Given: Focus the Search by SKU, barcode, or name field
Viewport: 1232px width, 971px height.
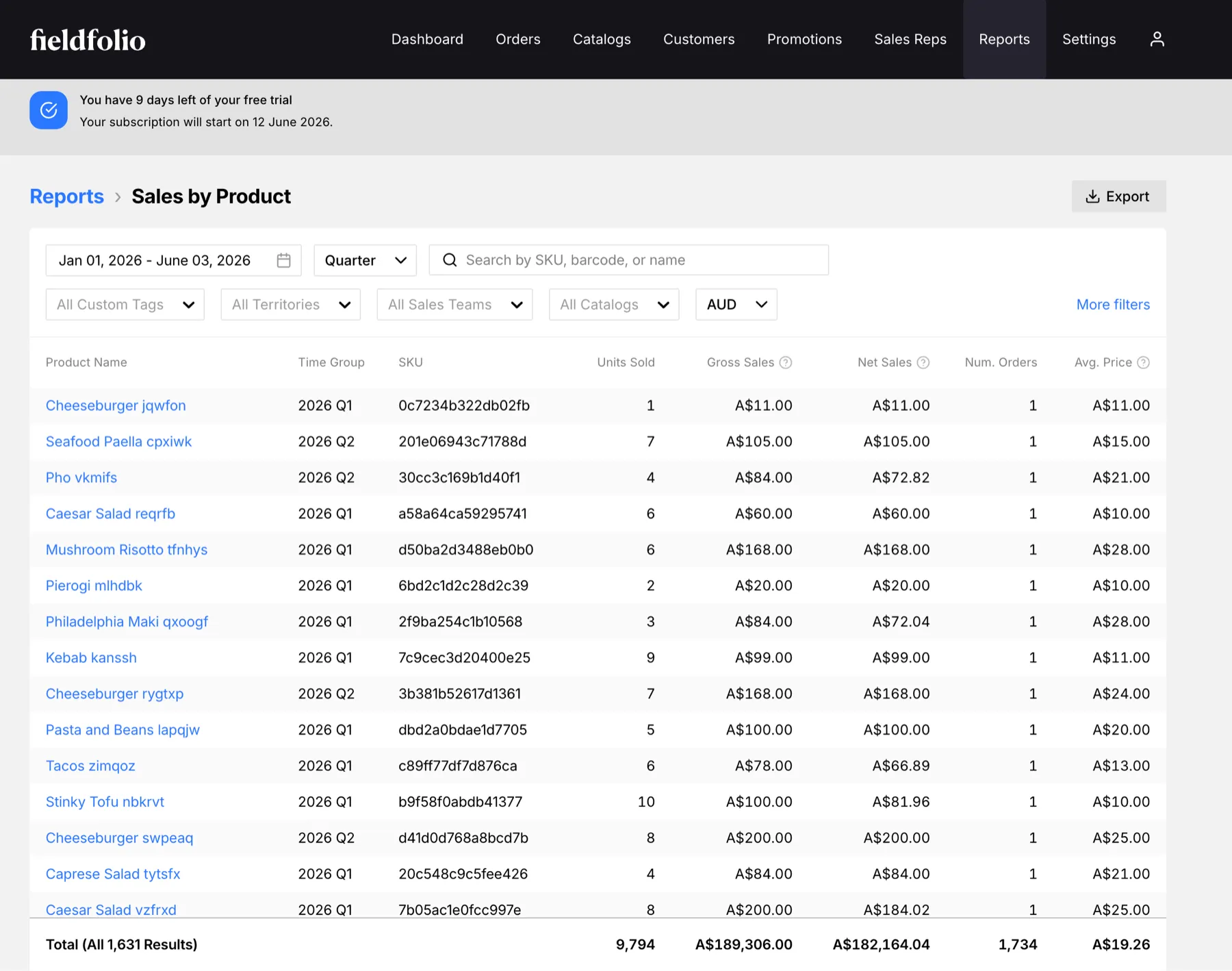Looking at the screenshot, I should [x=628, y=260].
